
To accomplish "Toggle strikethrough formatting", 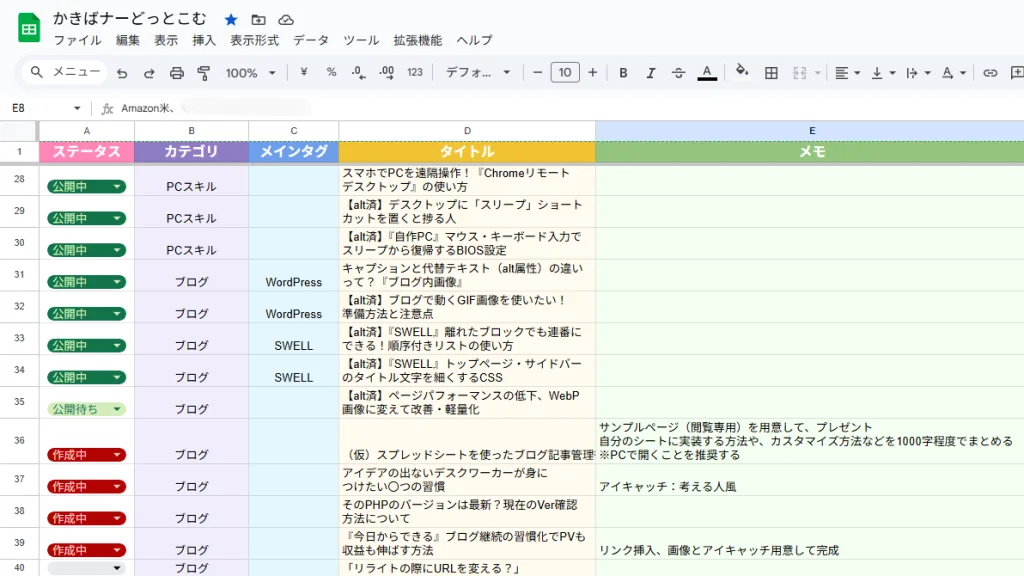I will [678, 72].
